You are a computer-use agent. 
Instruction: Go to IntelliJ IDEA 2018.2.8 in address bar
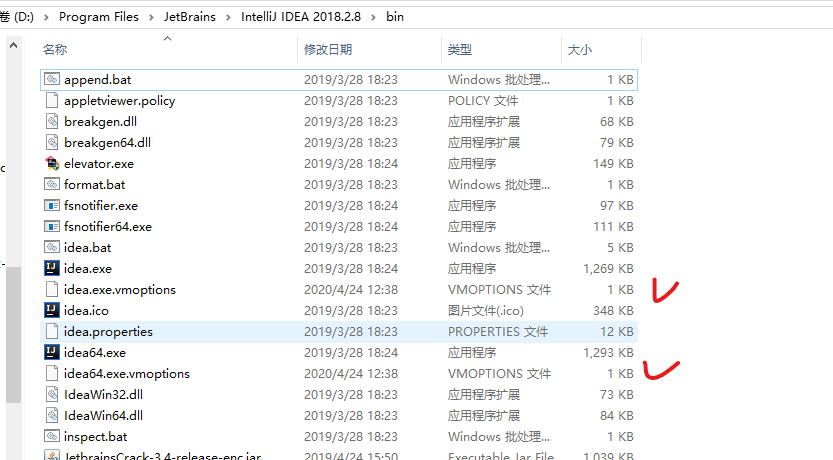301,17
